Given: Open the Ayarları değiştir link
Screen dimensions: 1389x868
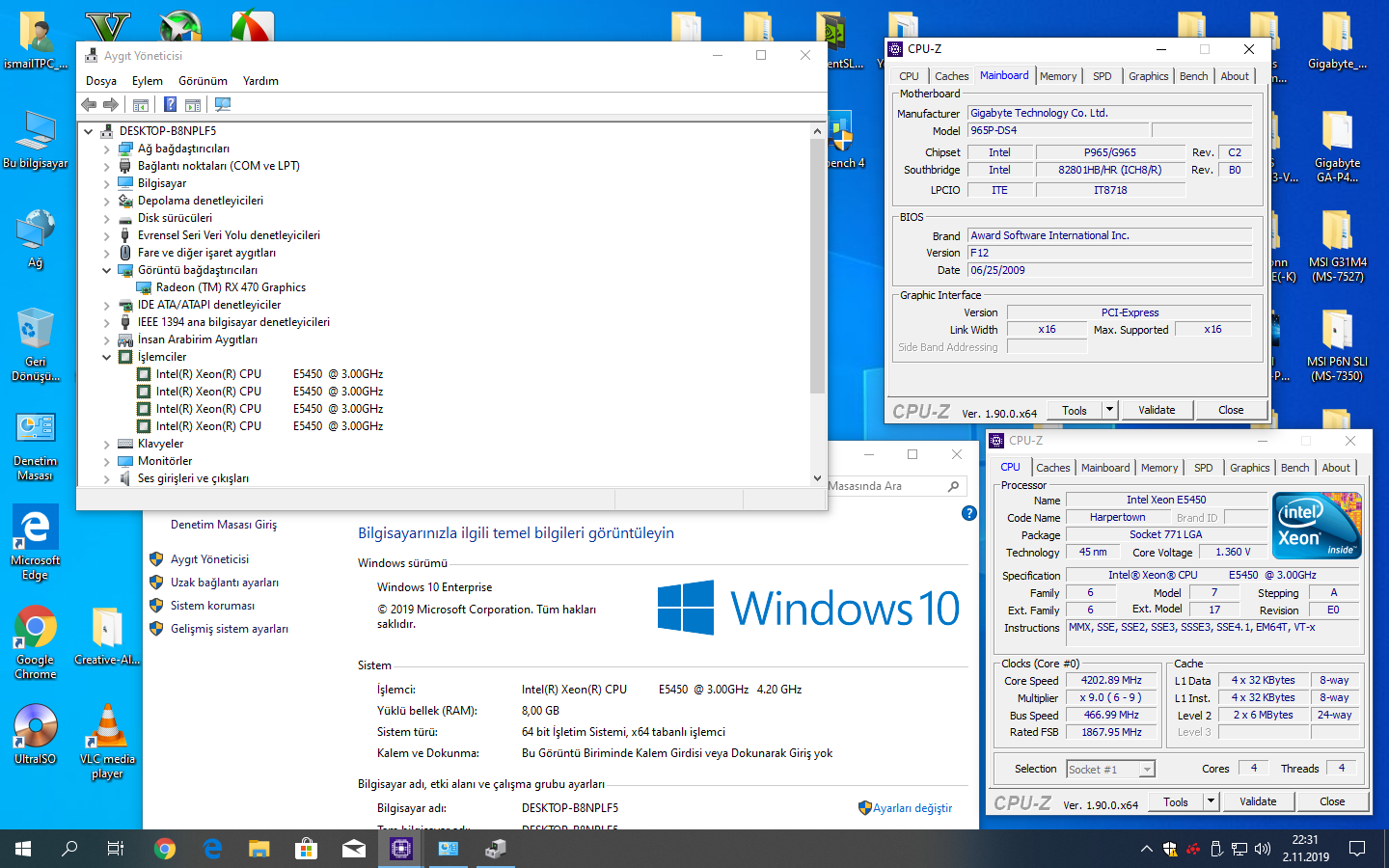Looking at the screenshot, I should click(912, 808).
